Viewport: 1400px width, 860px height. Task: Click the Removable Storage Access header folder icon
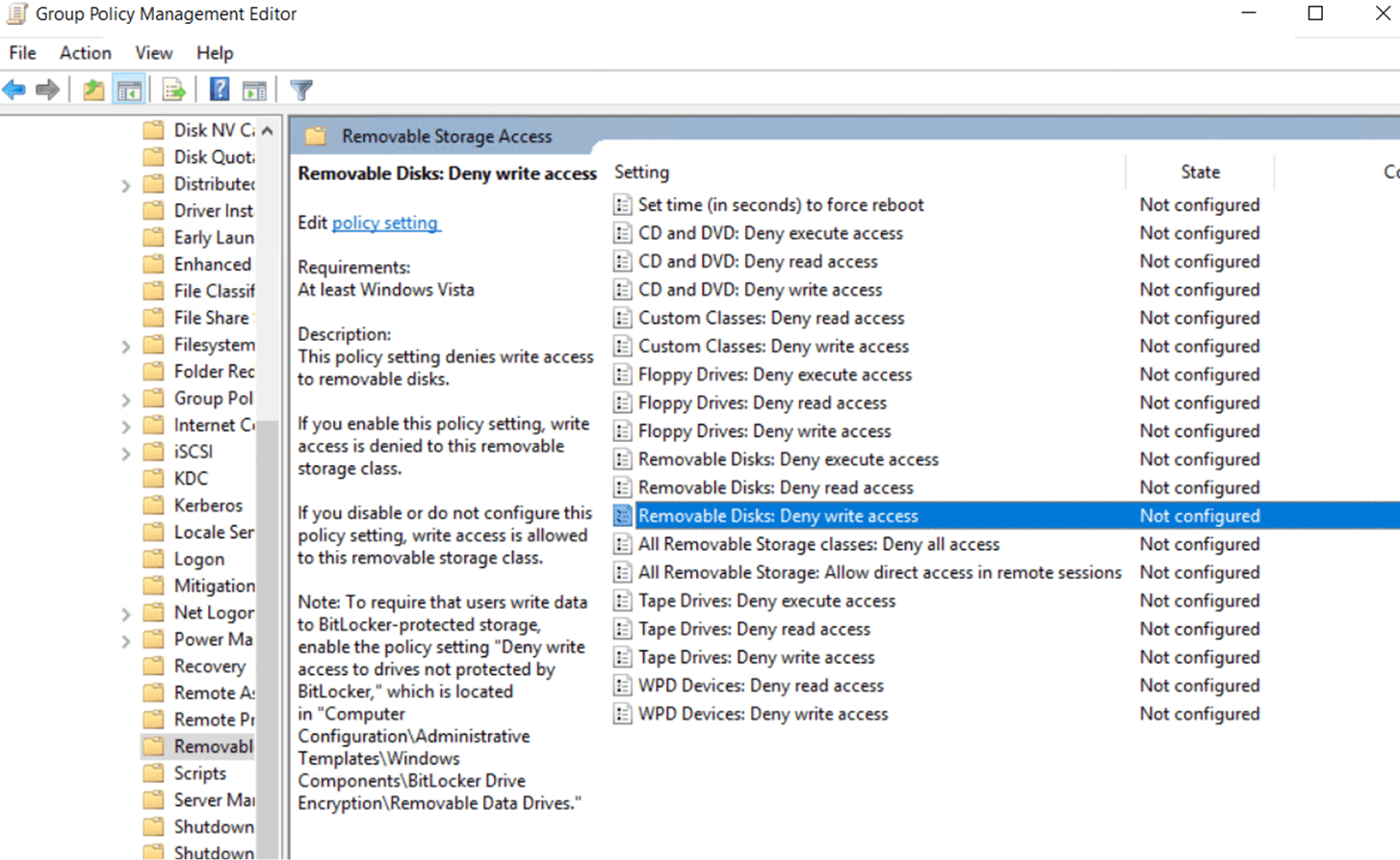coord(316,136)
